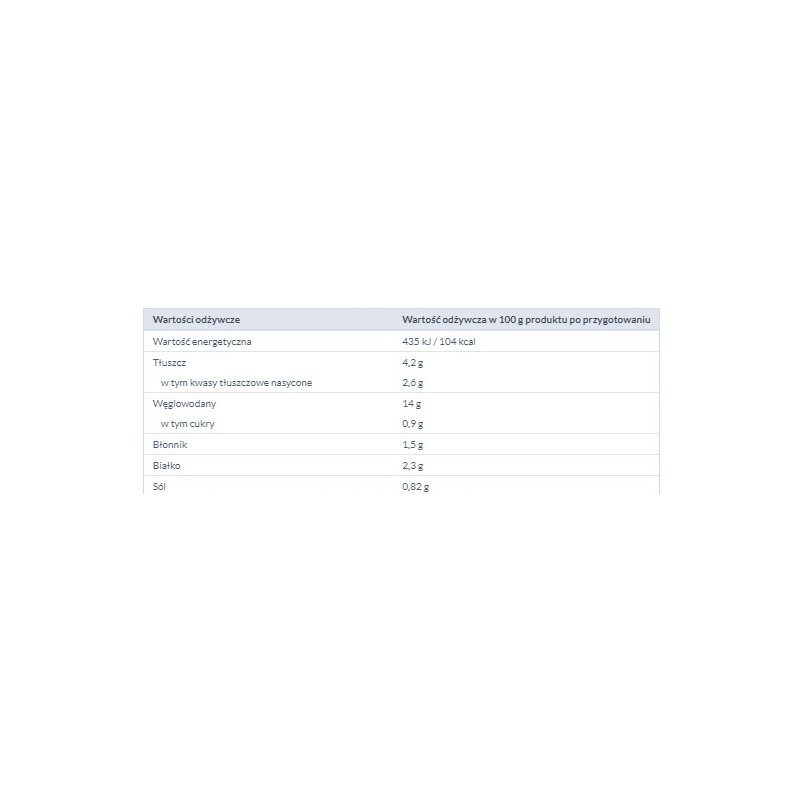This screenshot has height=800, width=800.
Task: Select the 'Wartość energetyczna' row label
Action: click(x=202, y=342)
